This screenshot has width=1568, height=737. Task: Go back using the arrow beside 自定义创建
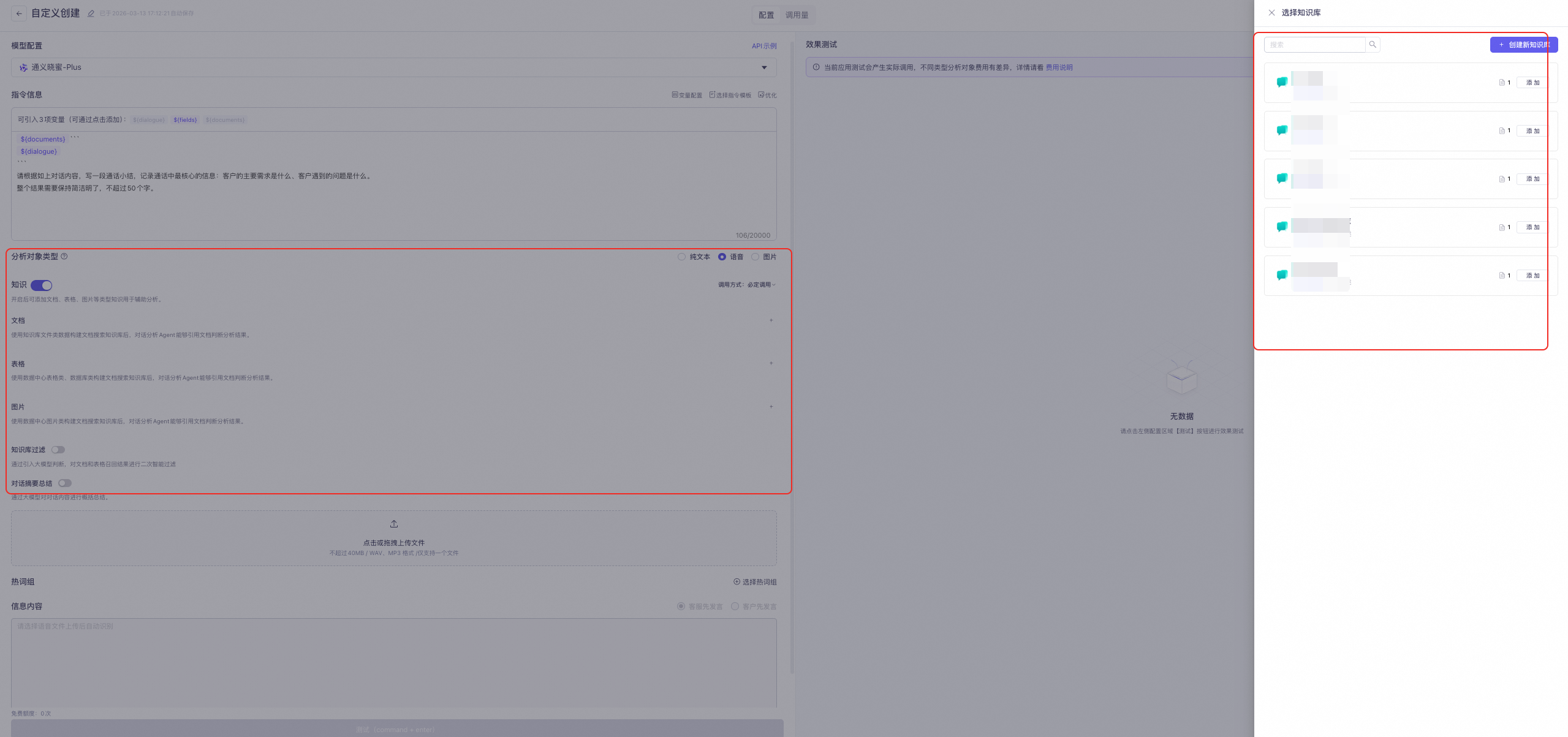coord(19,13)
